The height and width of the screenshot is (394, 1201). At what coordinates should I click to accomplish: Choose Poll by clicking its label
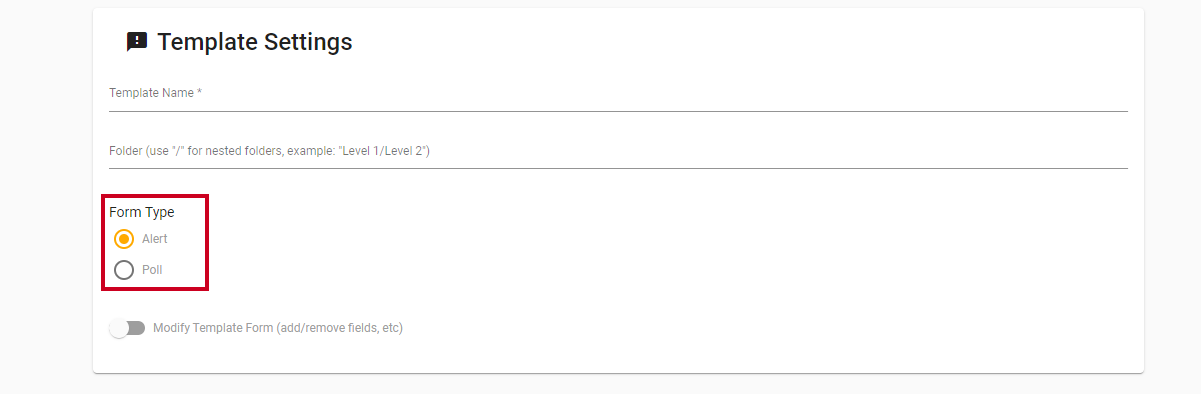click(152, 270)
